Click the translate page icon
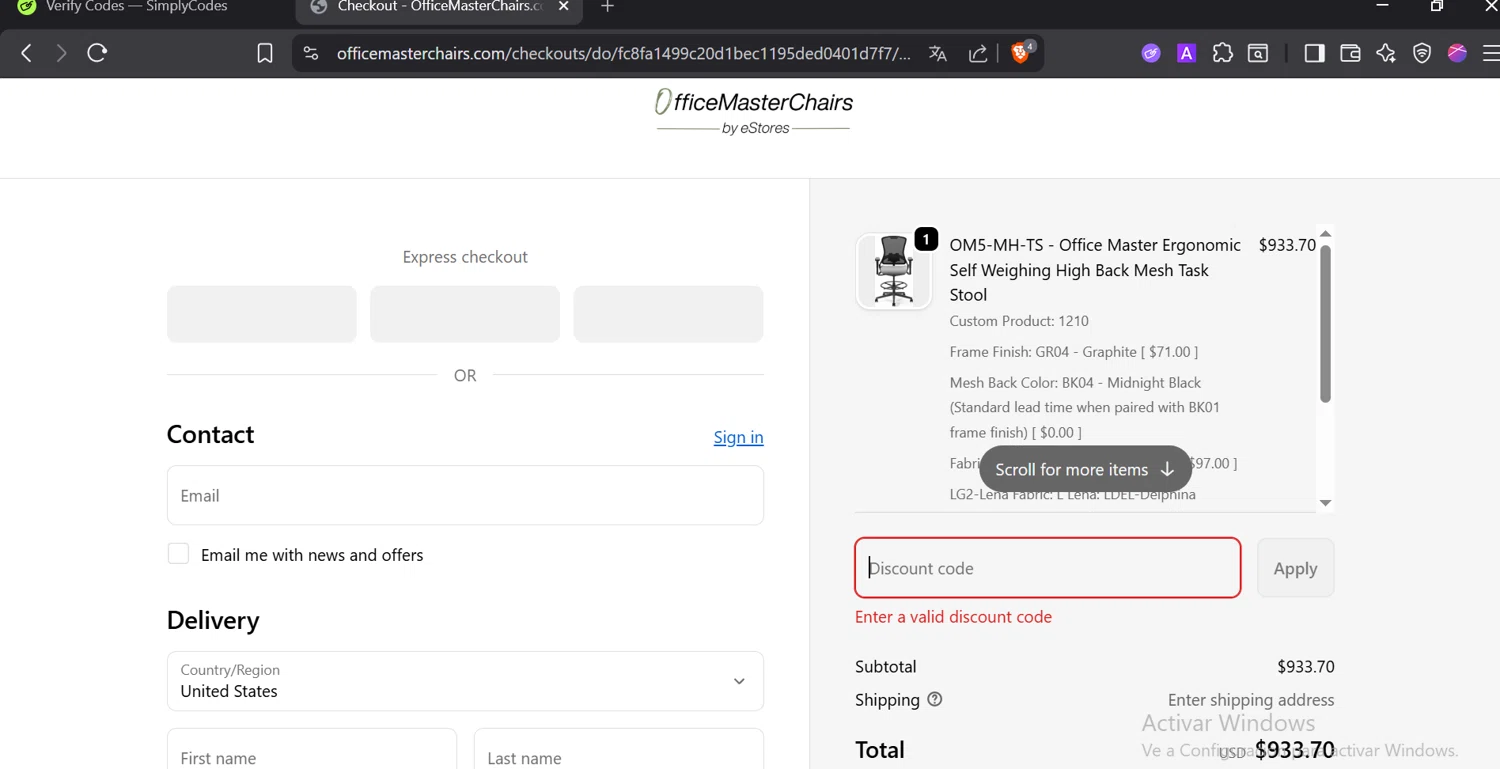The image size is (1500, 769). (x=938, y=54)
